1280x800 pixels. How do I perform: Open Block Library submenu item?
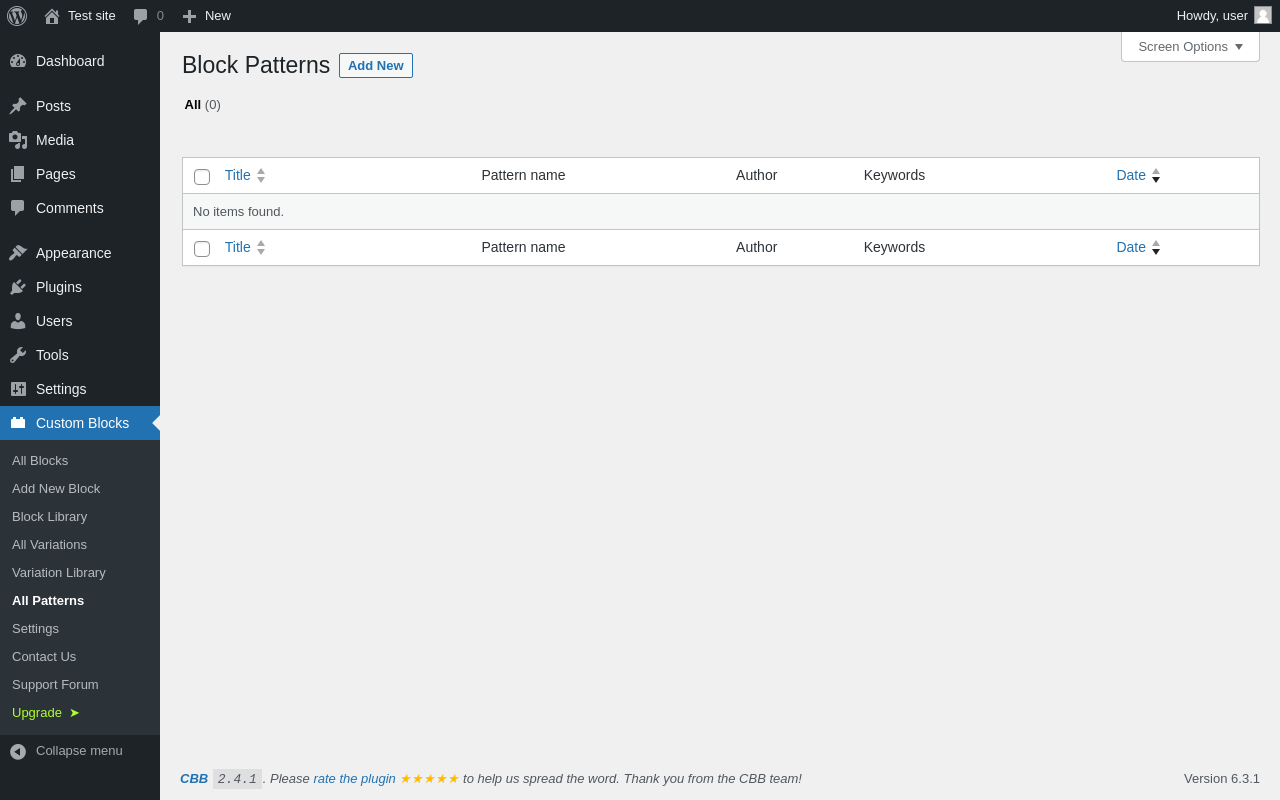pyautogui.click(x=50, y=517)
